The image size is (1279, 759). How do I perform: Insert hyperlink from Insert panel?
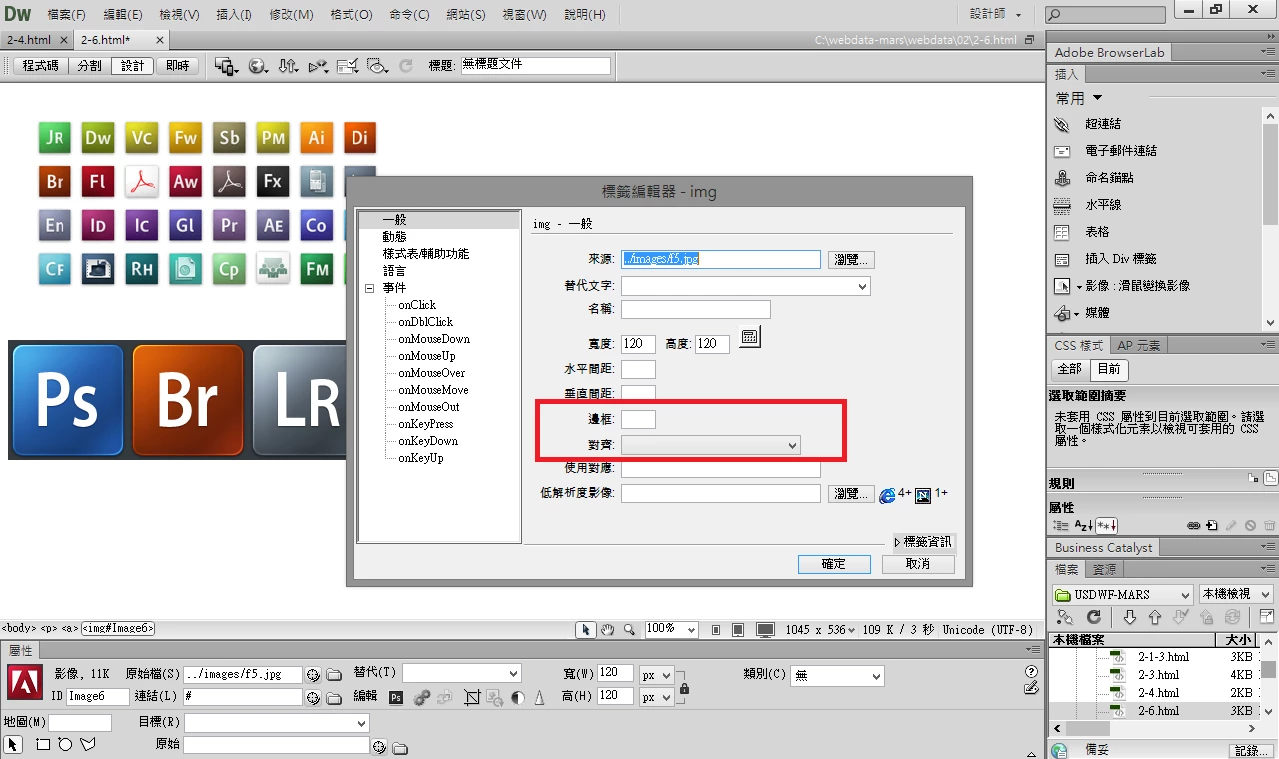(1102, 124)
